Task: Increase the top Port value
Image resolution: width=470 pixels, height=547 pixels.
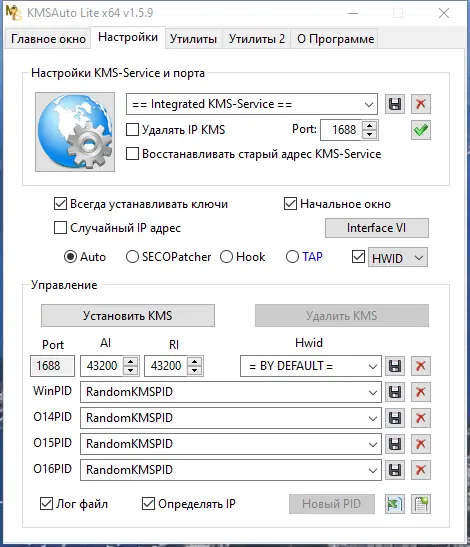Action: pos(370,125)
